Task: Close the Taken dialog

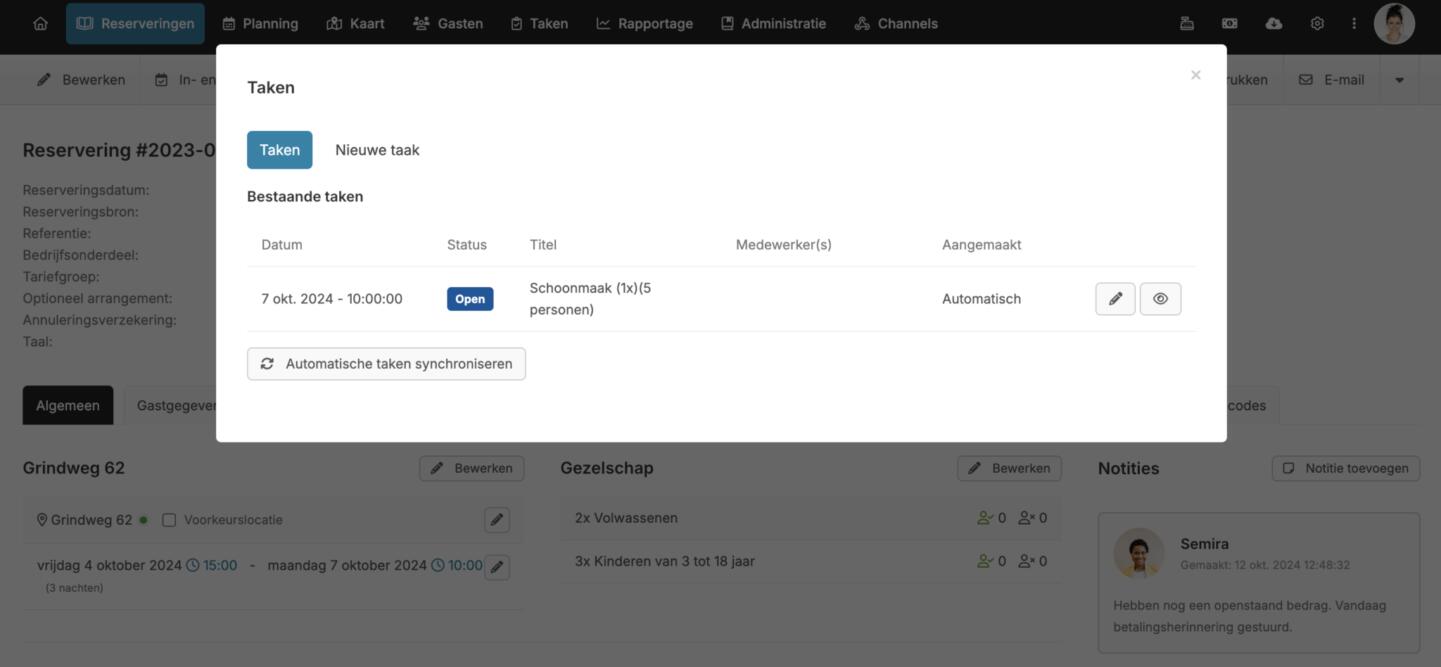Action: click(x=1195, y=75)
